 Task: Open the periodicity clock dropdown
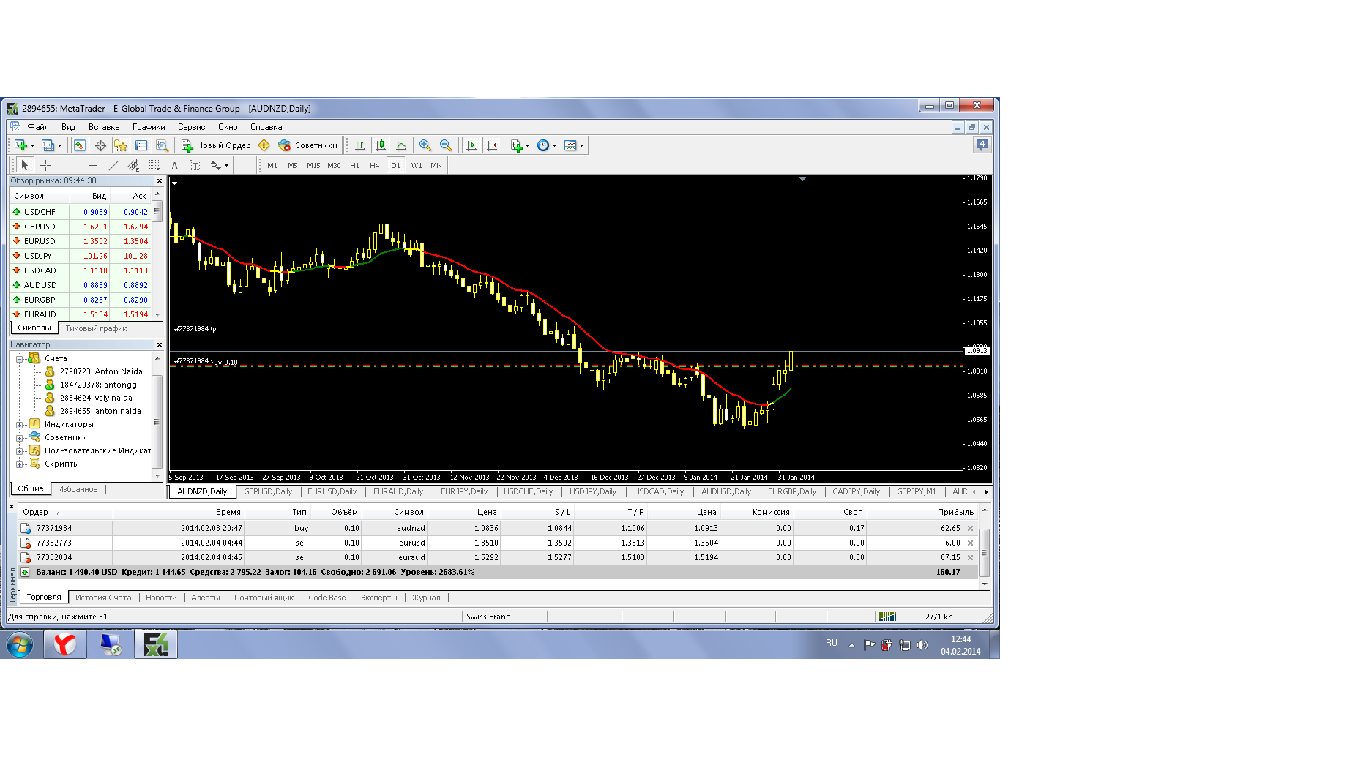pos(546,145)
